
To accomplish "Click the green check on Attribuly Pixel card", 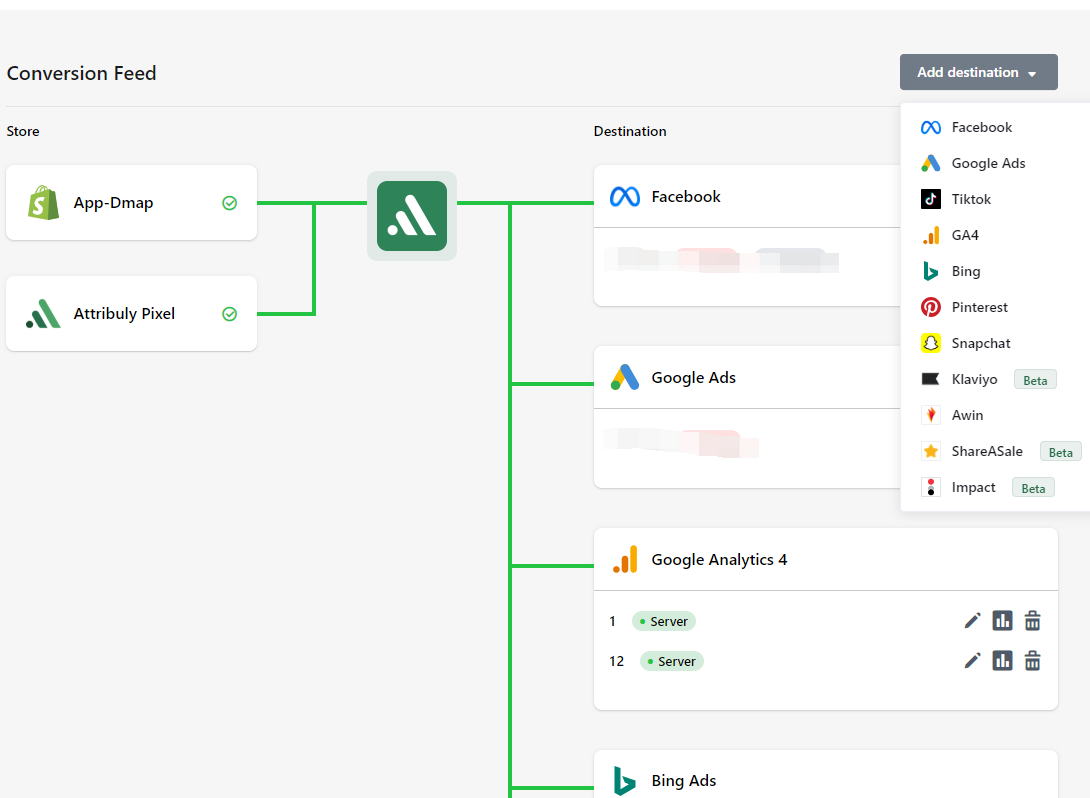I will [230, 314].
